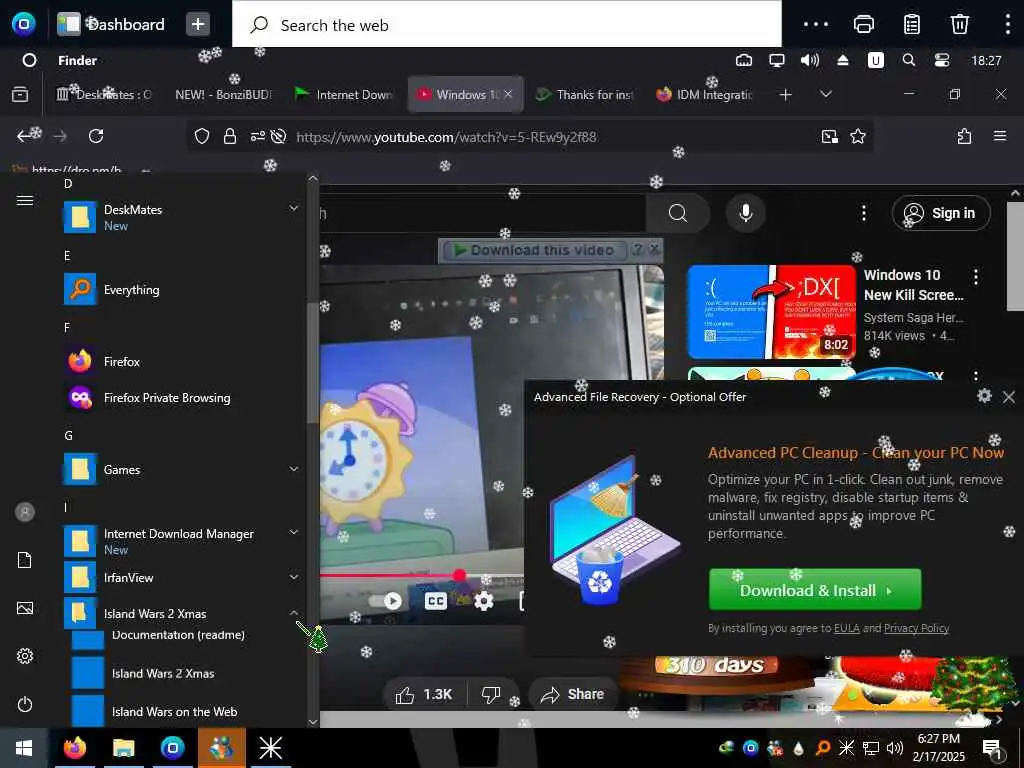
Task: Expand the DeskMates folder
Action: (x=181, y=217)
